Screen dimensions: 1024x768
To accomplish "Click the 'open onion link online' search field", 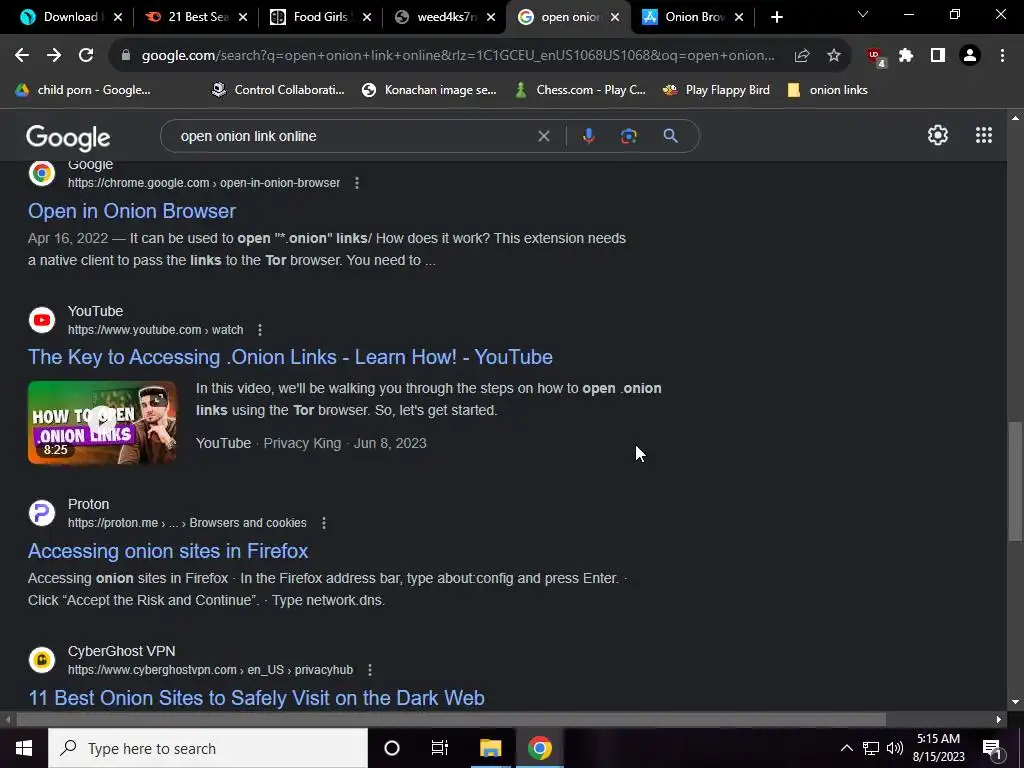I will tap(353, 136).
